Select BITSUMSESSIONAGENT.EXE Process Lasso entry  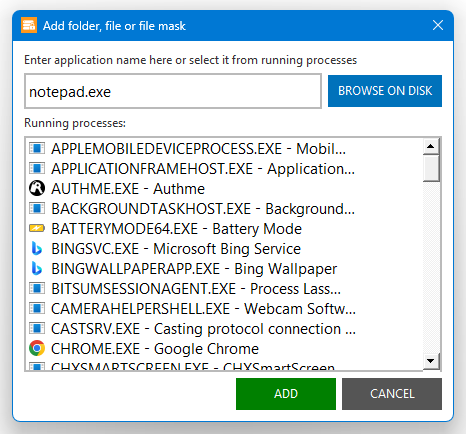click(224, 288)
